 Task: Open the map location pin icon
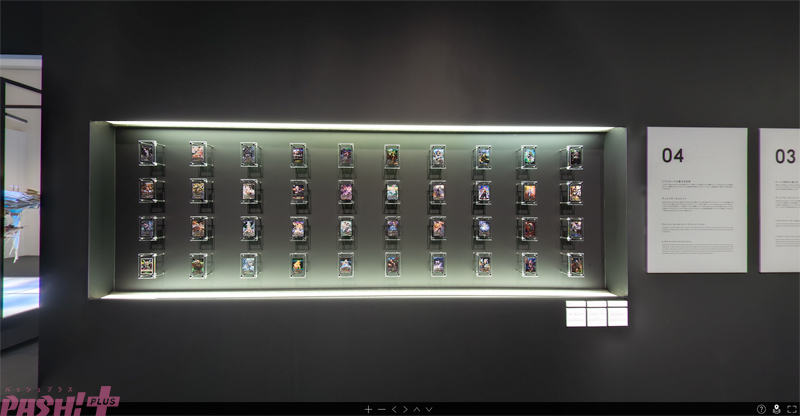coord(776,409)
